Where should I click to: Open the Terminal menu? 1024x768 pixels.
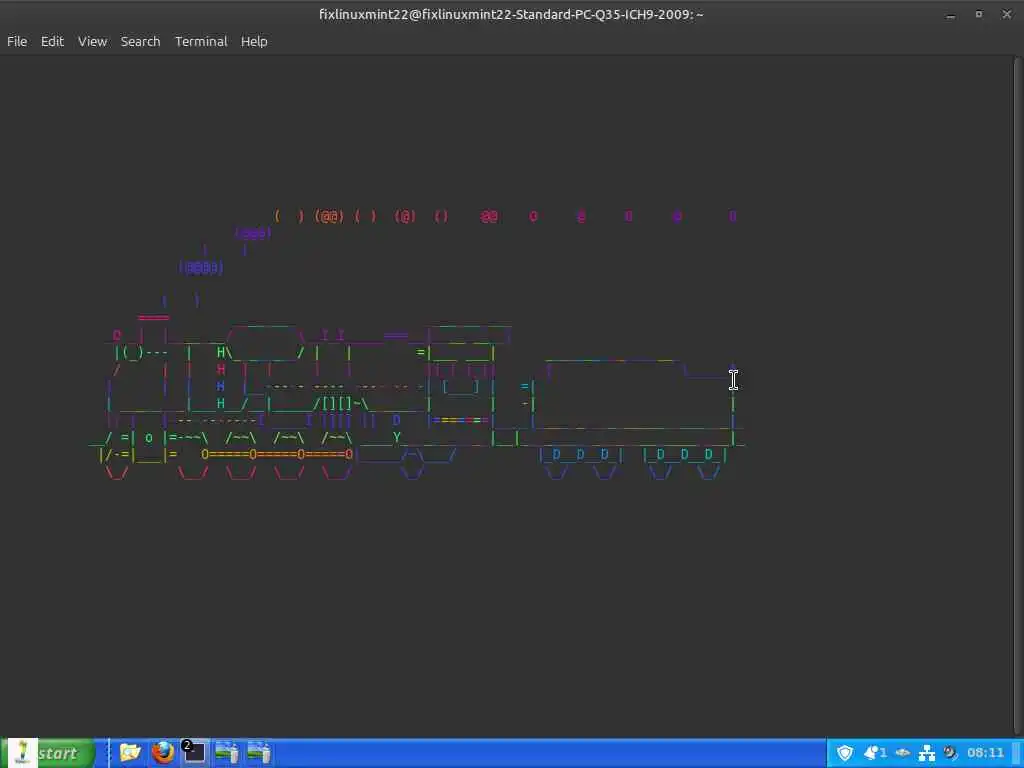click(x=201, y=41)
